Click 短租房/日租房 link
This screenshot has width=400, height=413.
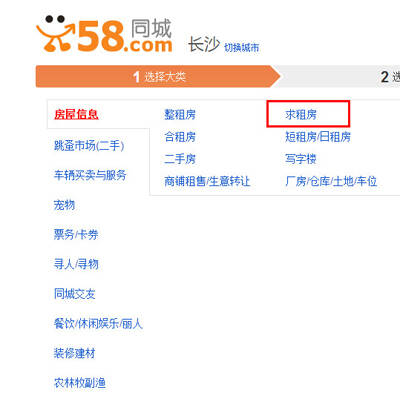(318, 137)
